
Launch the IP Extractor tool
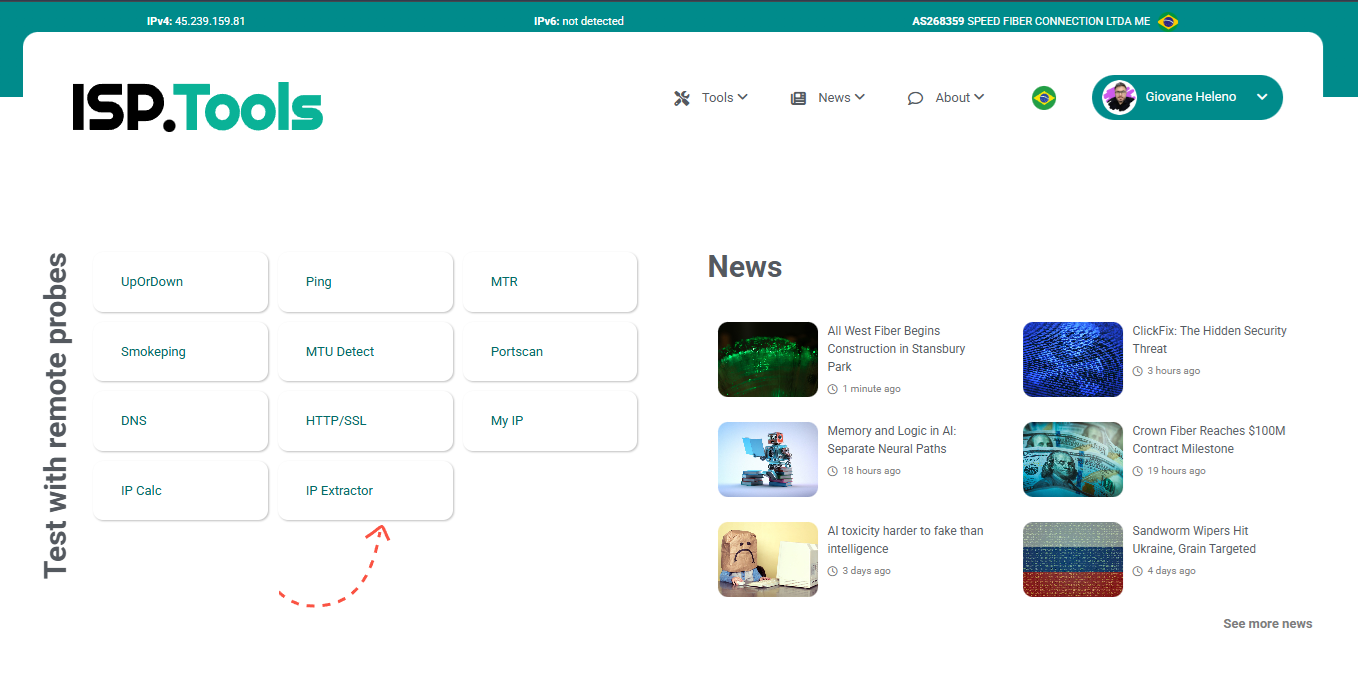365,490
